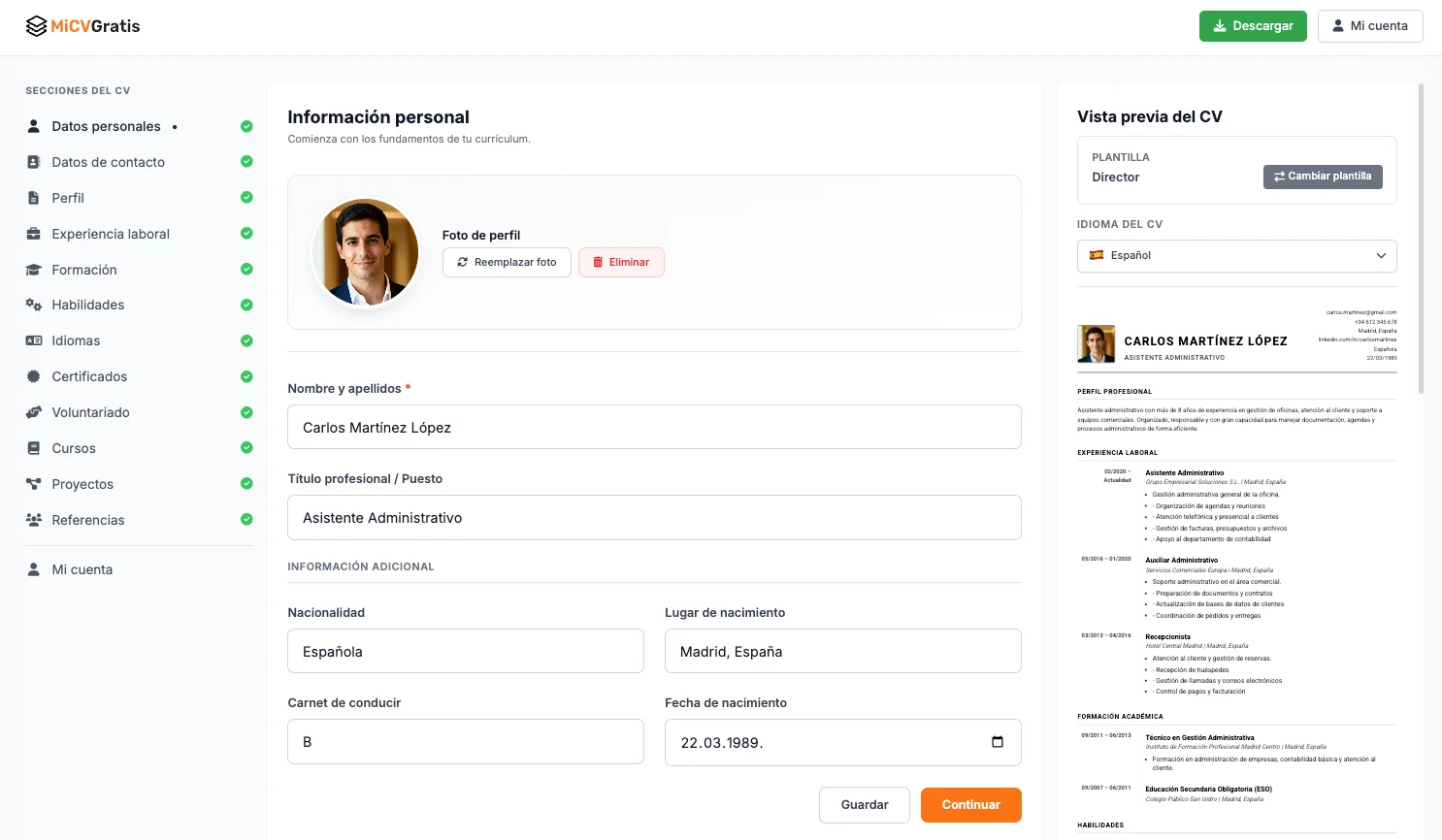Click the MiCVGratis logo icon

tap(36, 26)
